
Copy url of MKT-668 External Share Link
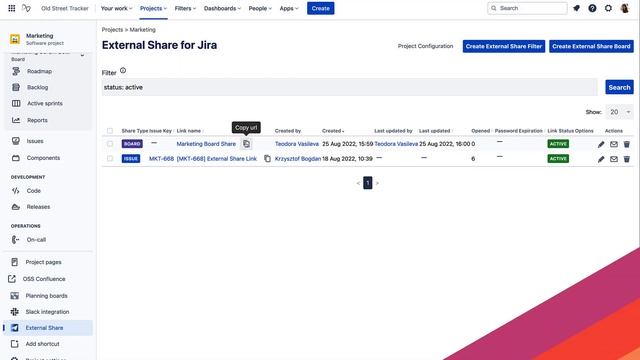click(x=267, y=159)
